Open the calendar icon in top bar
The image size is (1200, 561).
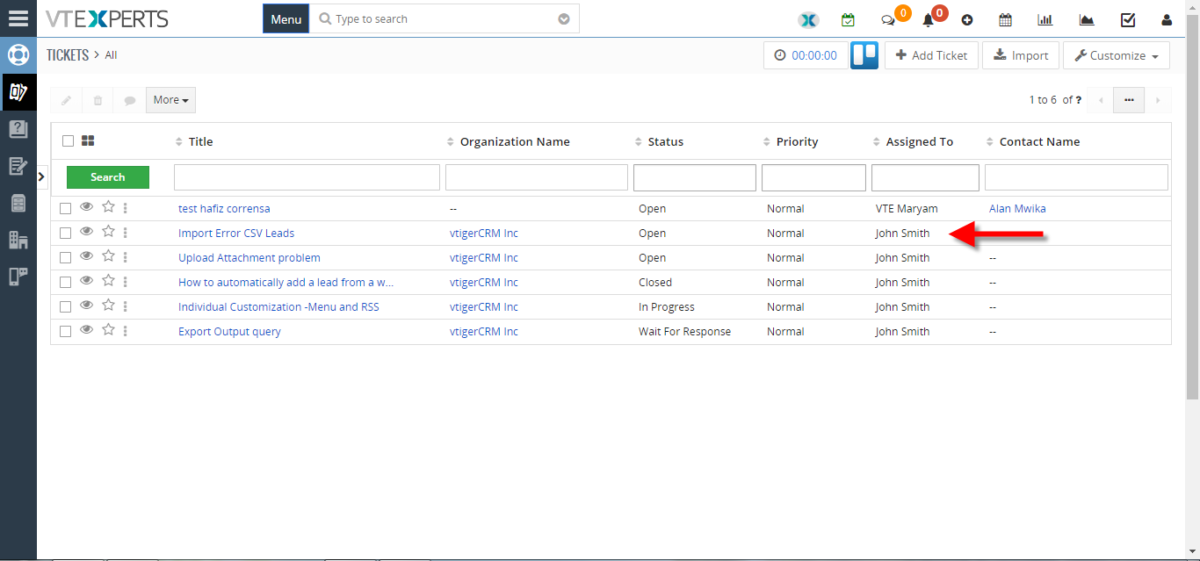(1006, 20)
